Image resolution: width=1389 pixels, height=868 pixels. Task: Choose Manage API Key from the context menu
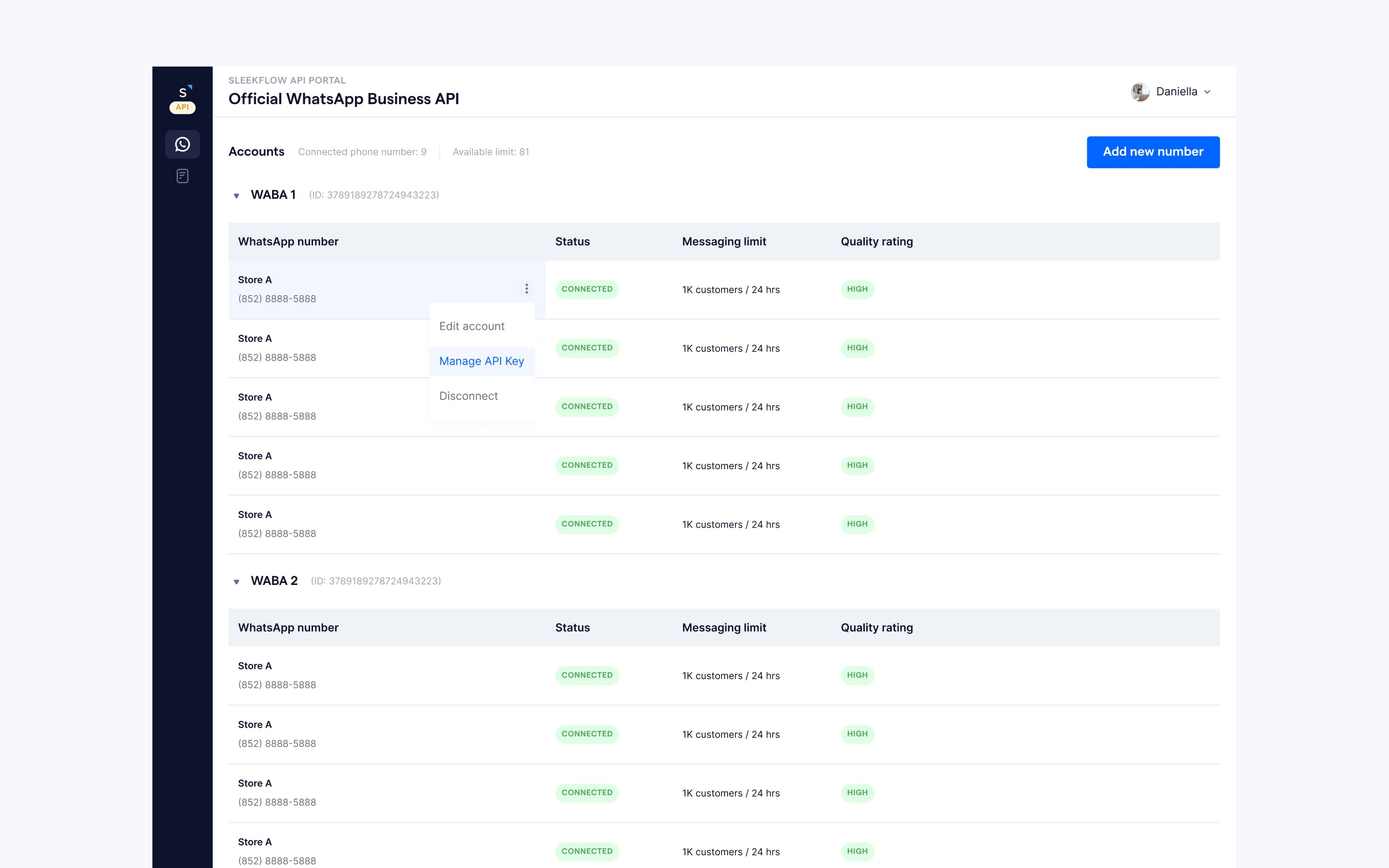pos(481,361)
